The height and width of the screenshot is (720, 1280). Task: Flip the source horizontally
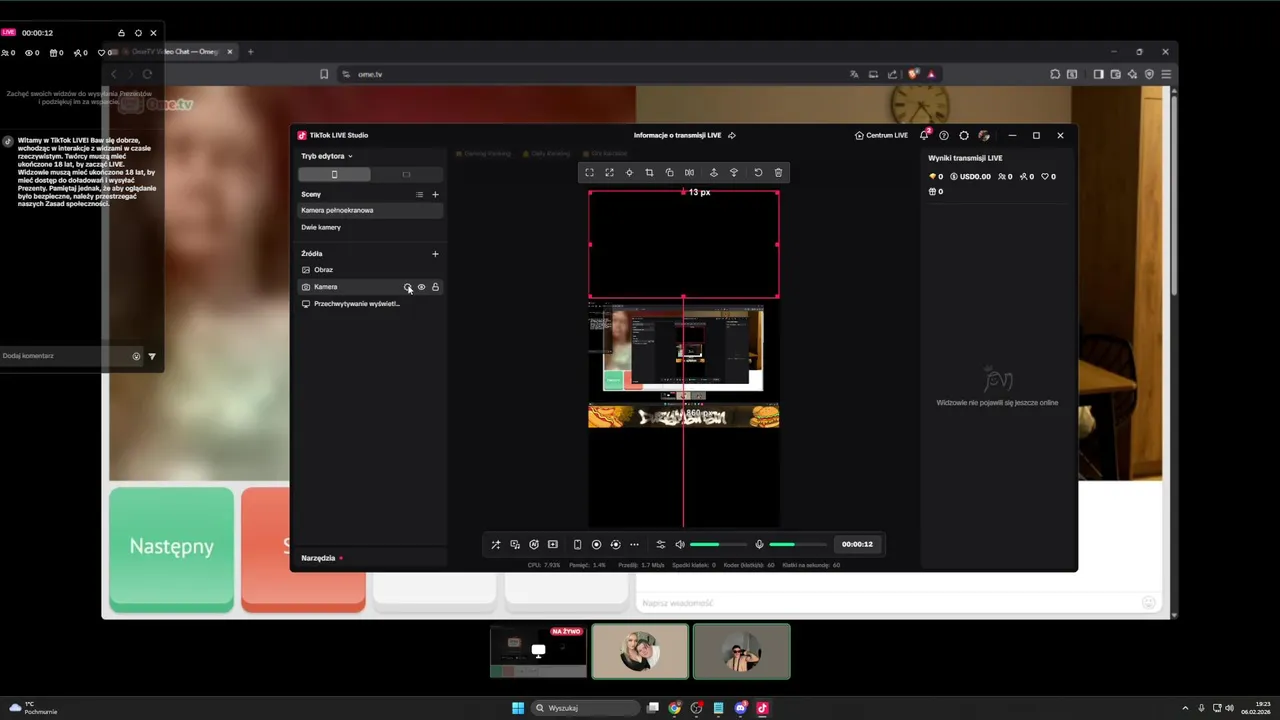[689, 173]
